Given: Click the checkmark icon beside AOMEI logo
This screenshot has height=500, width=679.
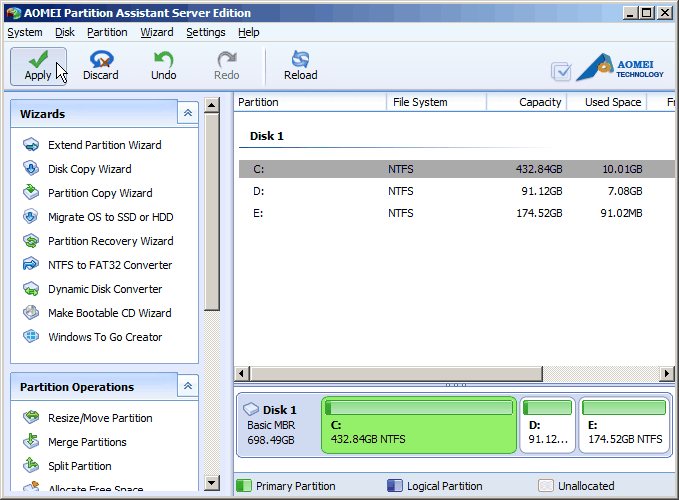Looking at the screenshot, I should tap(561, 71).
